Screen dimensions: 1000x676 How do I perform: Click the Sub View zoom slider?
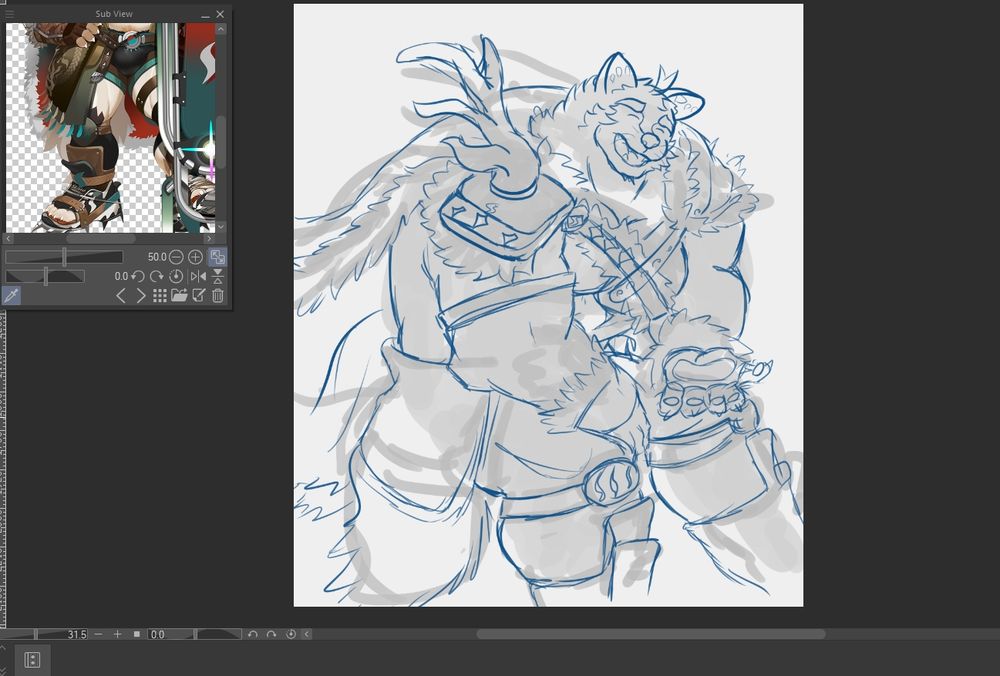(65, 257)
